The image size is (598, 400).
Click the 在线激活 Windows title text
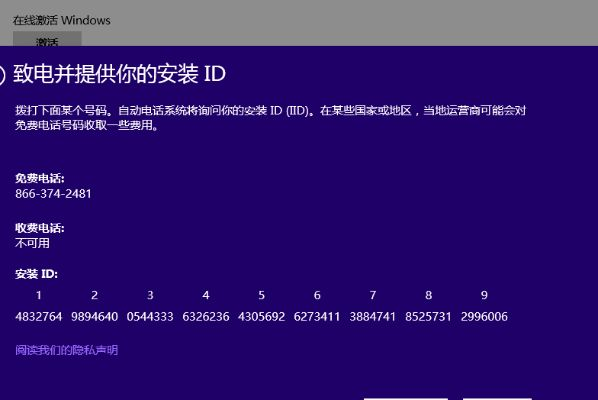click(x=61, y=20)
